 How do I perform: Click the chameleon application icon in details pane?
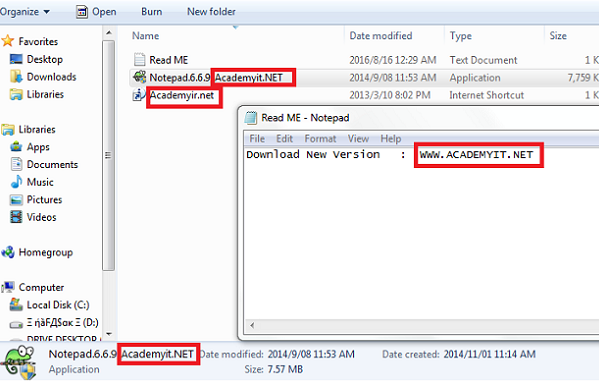click(20, 363)
